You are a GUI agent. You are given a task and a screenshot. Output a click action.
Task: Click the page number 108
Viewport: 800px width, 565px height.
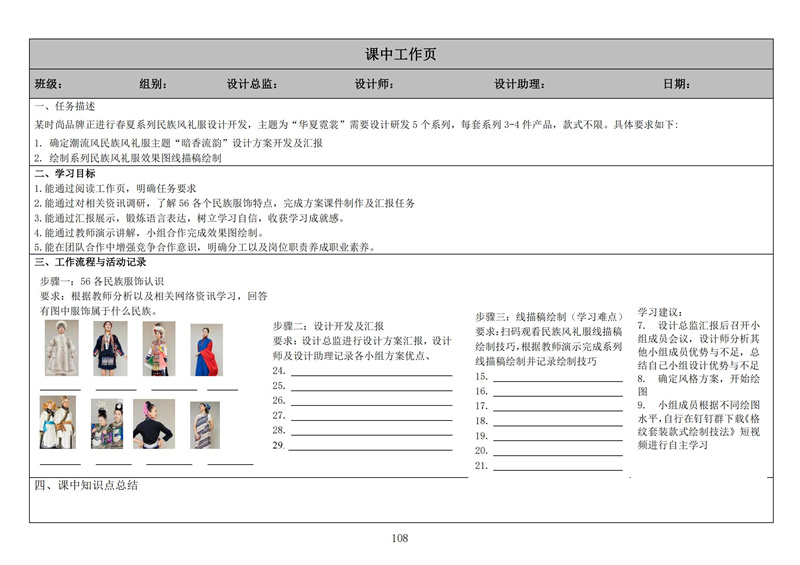(x=400, y=538)
